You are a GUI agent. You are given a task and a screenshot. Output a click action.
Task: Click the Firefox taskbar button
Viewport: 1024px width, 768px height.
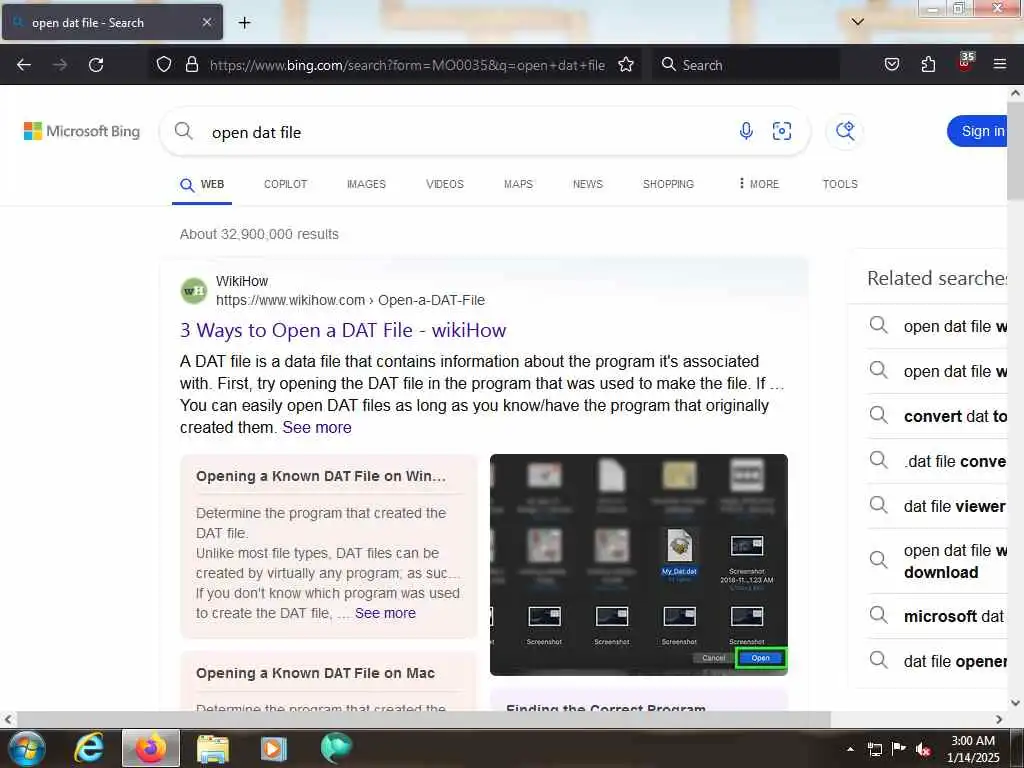[151, 748]
